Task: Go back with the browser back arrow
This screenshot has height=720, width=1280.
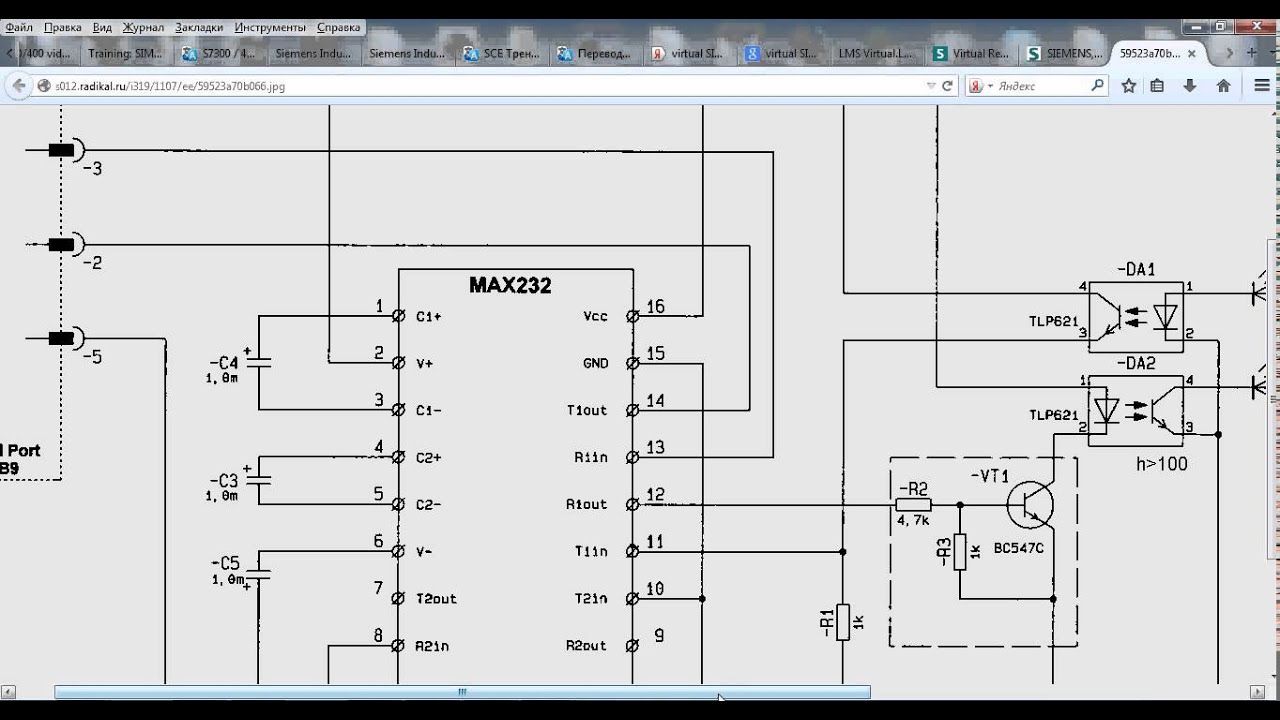Action: pyautogui.click(x=19, y=86)
